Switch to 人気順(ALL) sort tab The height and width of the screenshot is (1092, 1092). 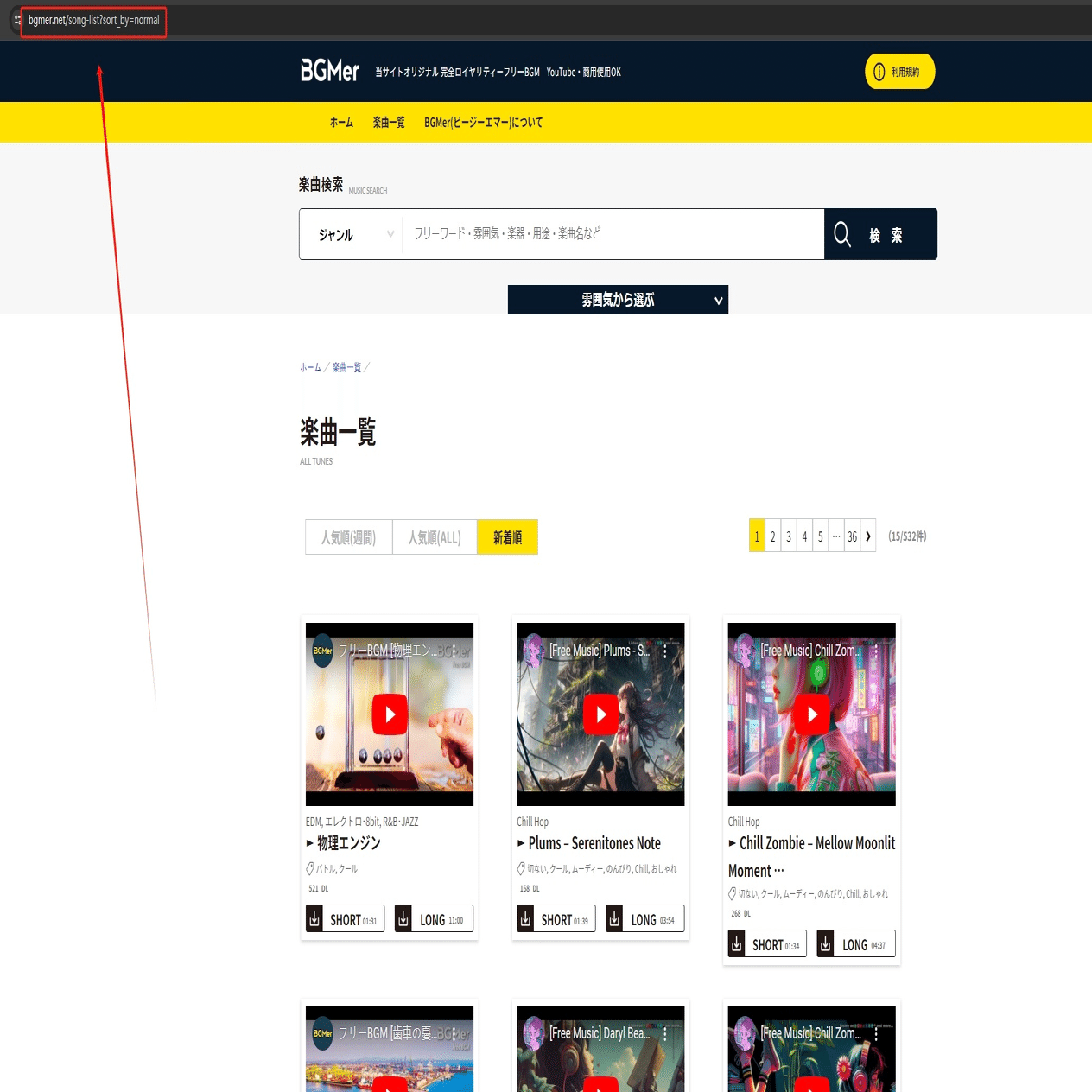point(435,537)
